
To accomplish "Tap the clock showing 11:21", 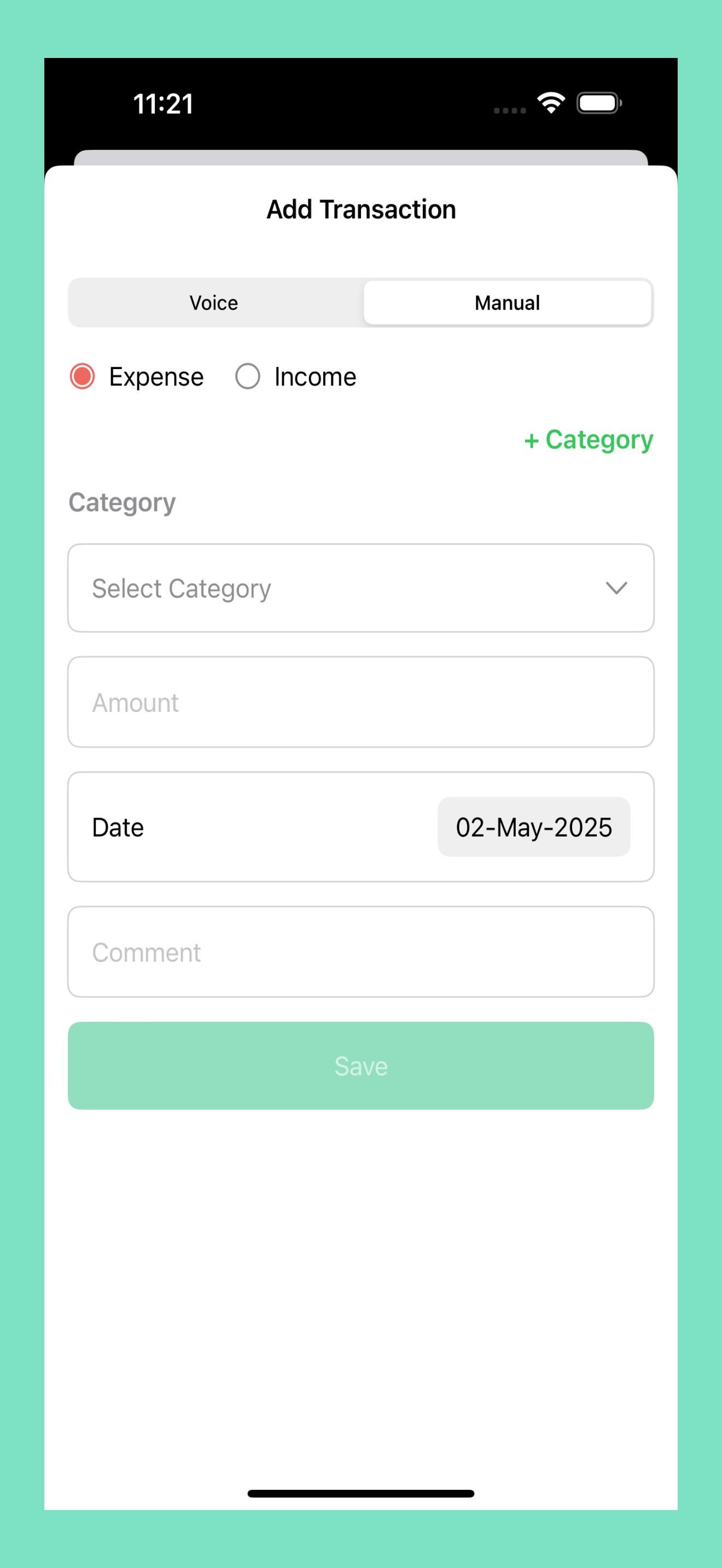I will 163,104.
